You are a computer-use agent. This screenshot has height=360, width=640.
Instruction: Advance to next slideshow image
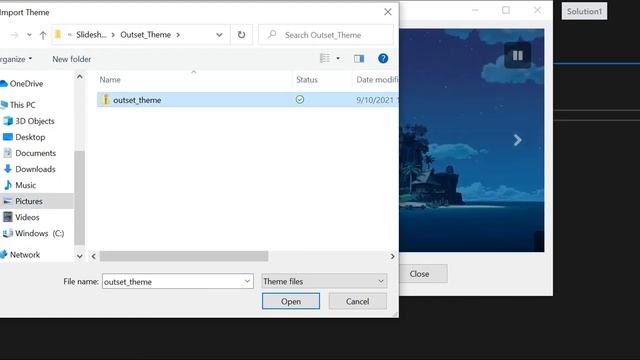point(517,140)
